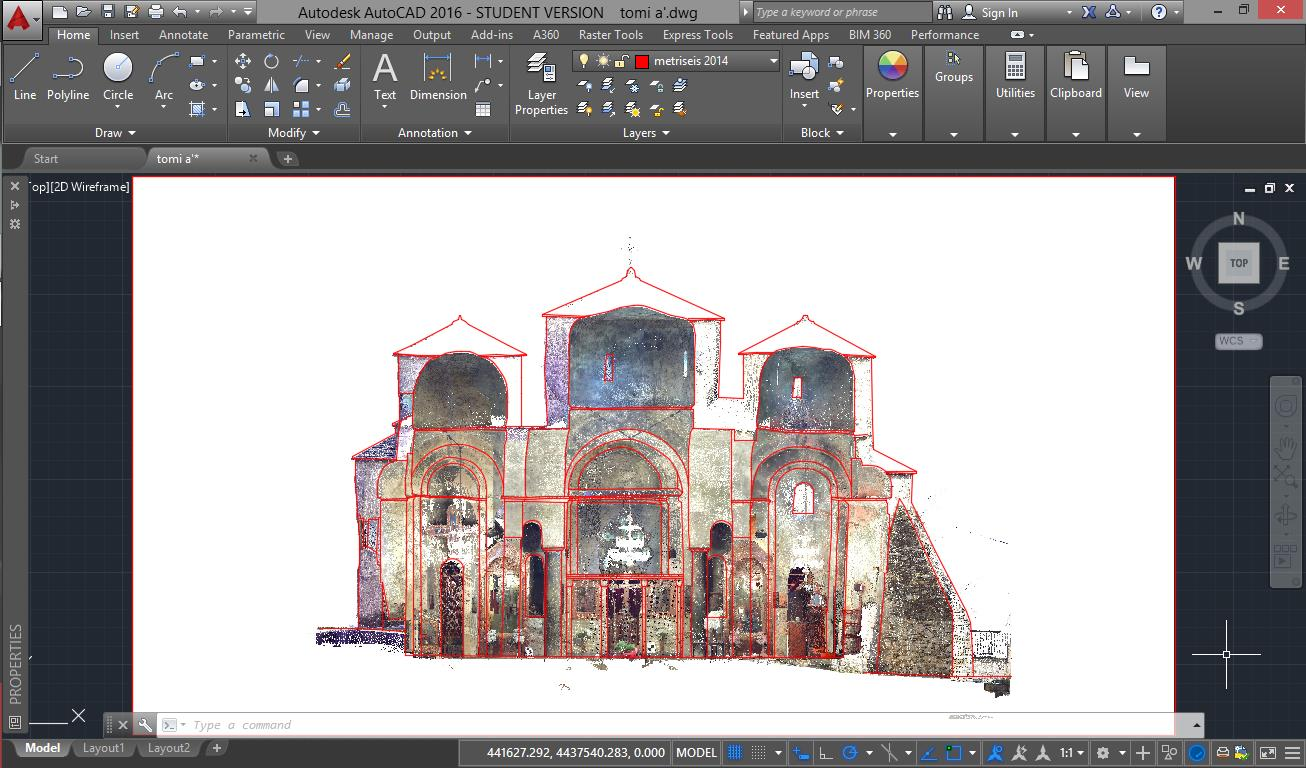Expand the Modify panel
1306x768 pixels.
(x=294, y=132)
